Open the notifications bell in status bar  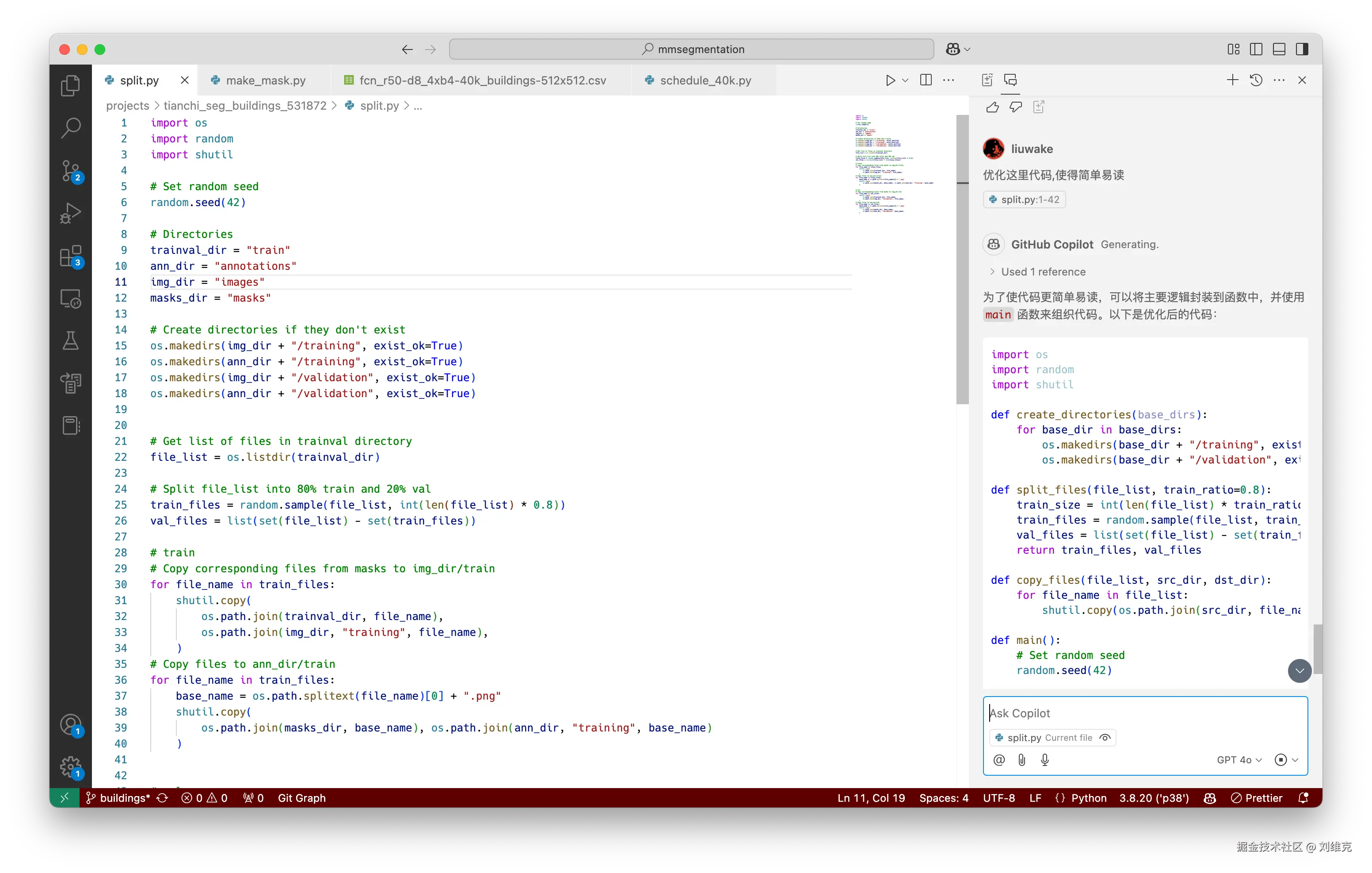pos(1303,798)
